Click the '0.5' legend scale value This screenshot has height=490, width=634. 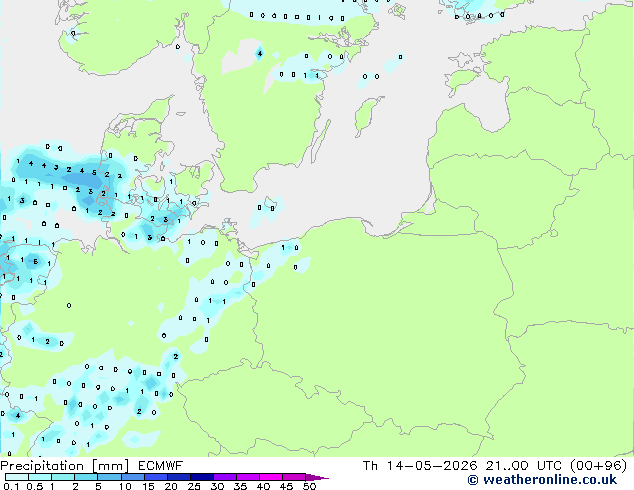click(35, 486)
